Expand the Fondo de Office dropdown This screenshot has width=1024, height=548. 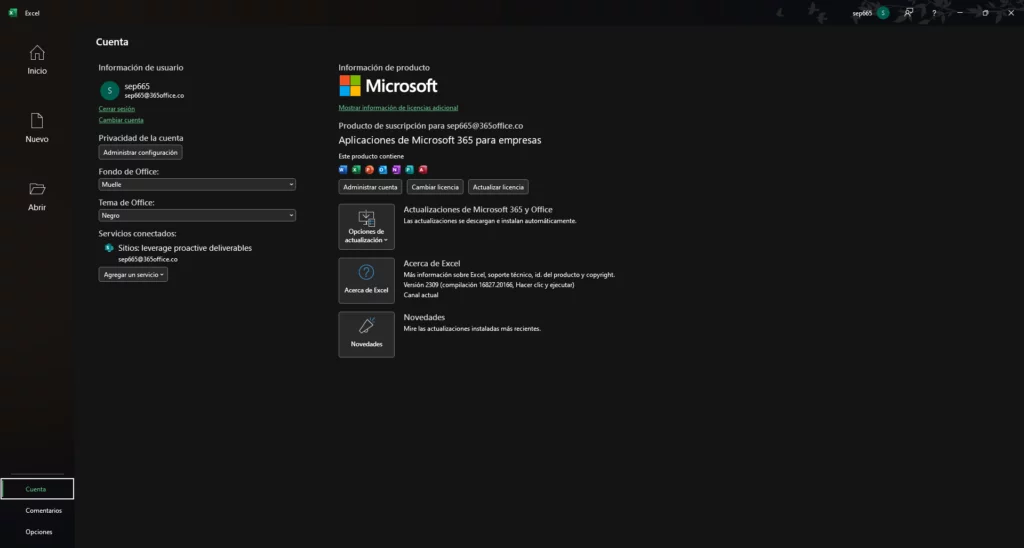click(x=197, y=184)
